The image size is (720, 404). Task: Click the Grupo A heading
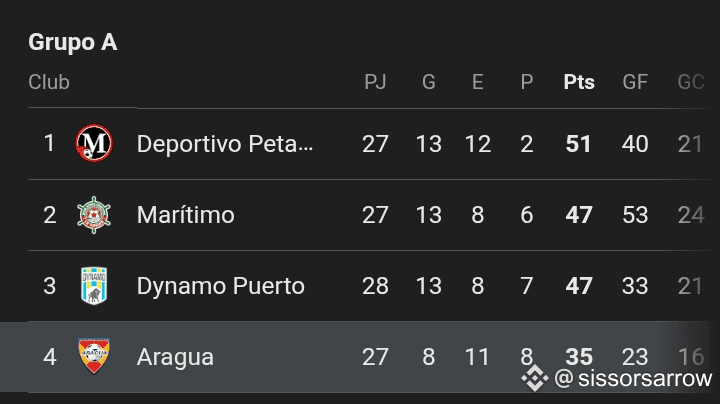(73, 42)
